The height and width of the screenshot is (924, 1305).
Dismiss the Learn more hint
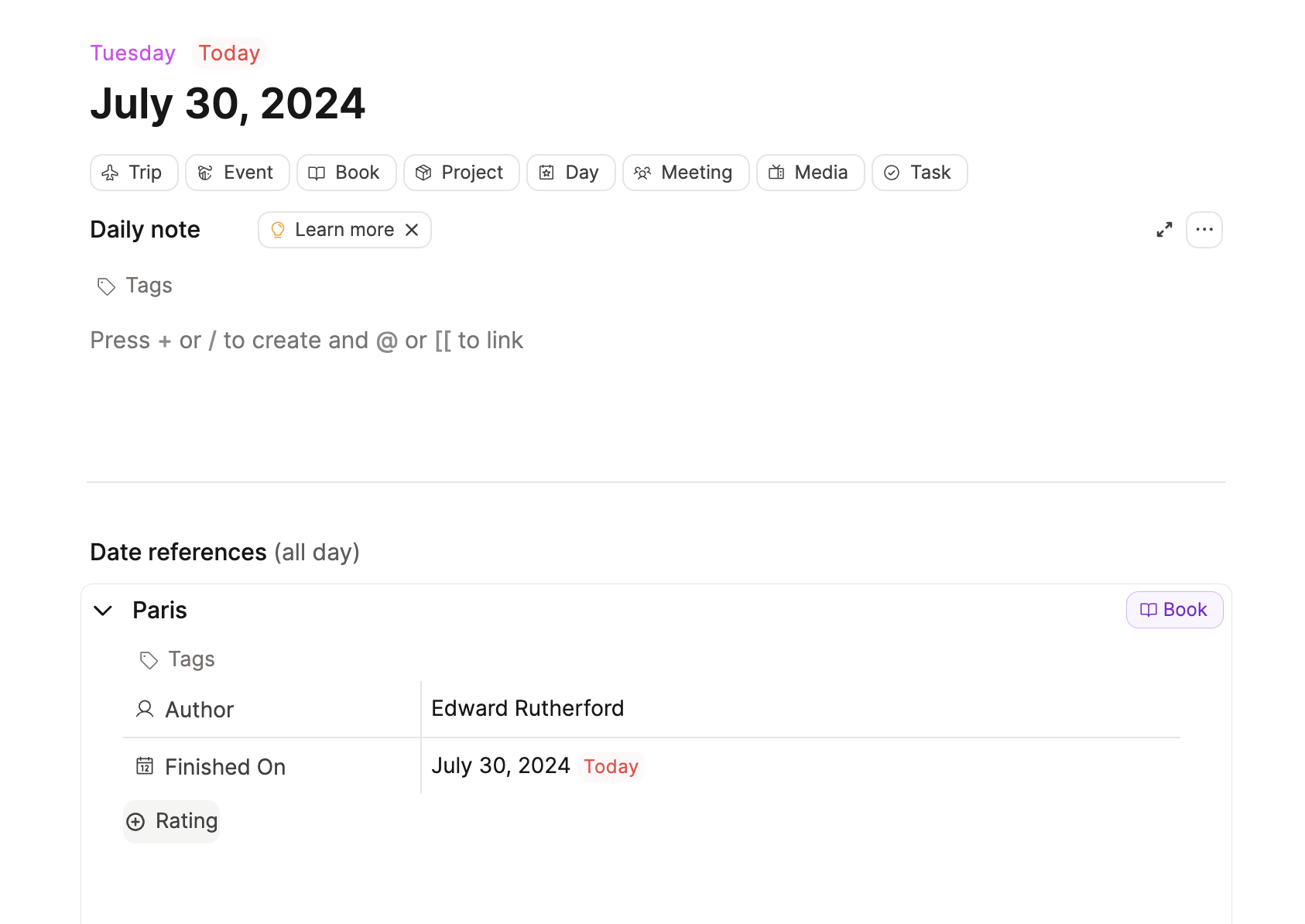[x=412, y=230]
